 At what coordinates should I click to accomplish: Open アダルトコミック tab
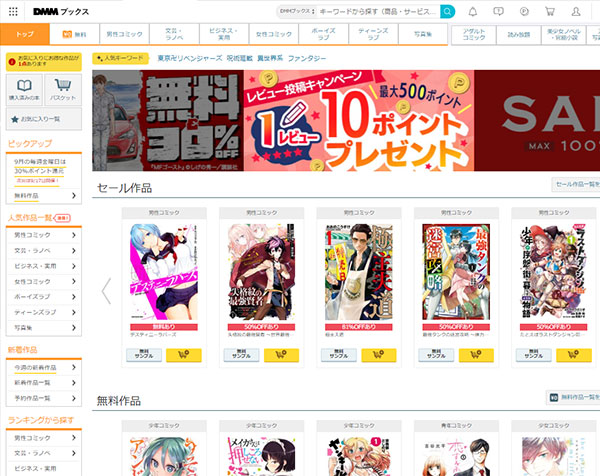click(474, 34)
